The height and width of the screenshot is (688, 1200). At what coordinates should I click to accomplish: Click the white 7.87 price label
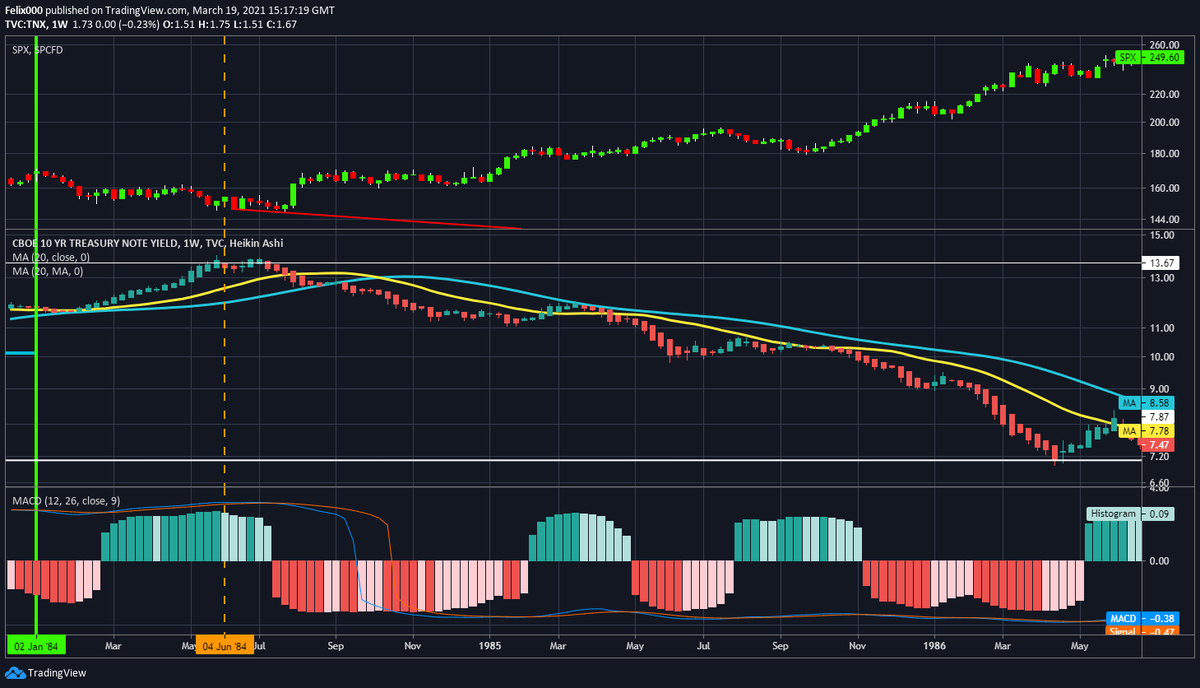pyautogui.click(x=1159, y=417)
